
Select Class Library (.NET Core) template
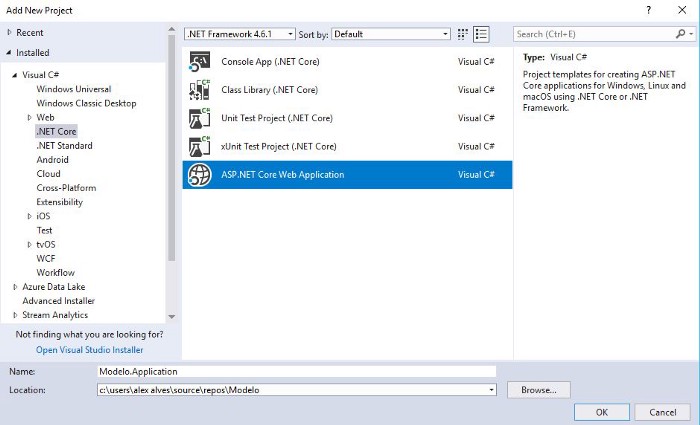pos(347,90)
